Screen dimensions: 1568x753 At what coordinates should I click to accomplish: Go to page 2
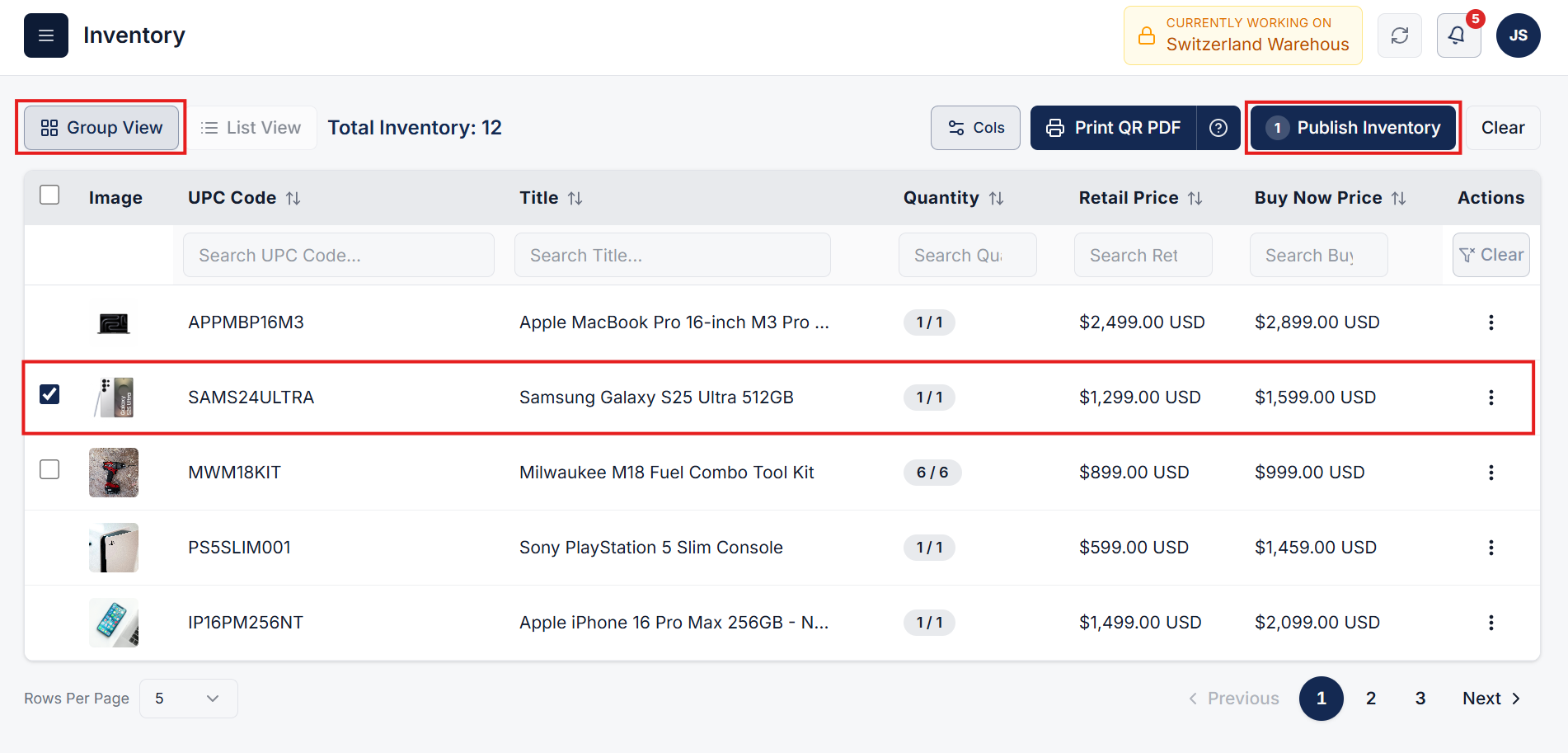click(1371, 699)
